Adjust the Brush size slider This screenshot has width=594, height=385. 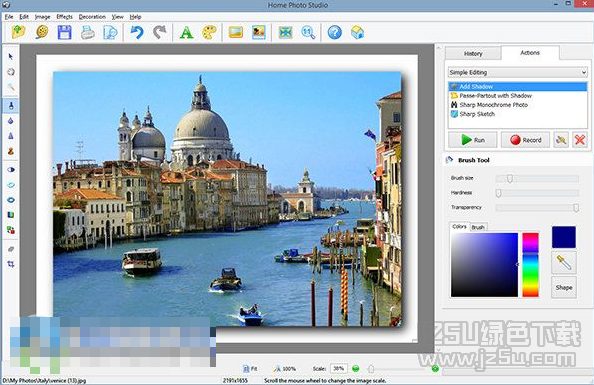coord(537,178)
